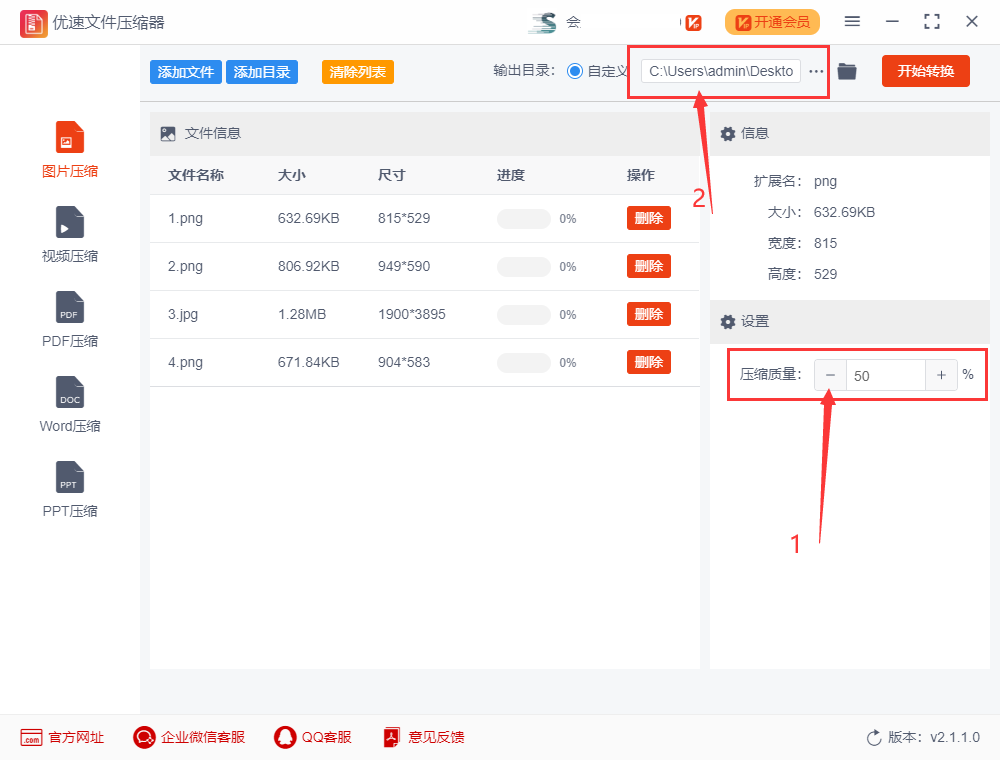Click the 671.84KB size cell

309,362
